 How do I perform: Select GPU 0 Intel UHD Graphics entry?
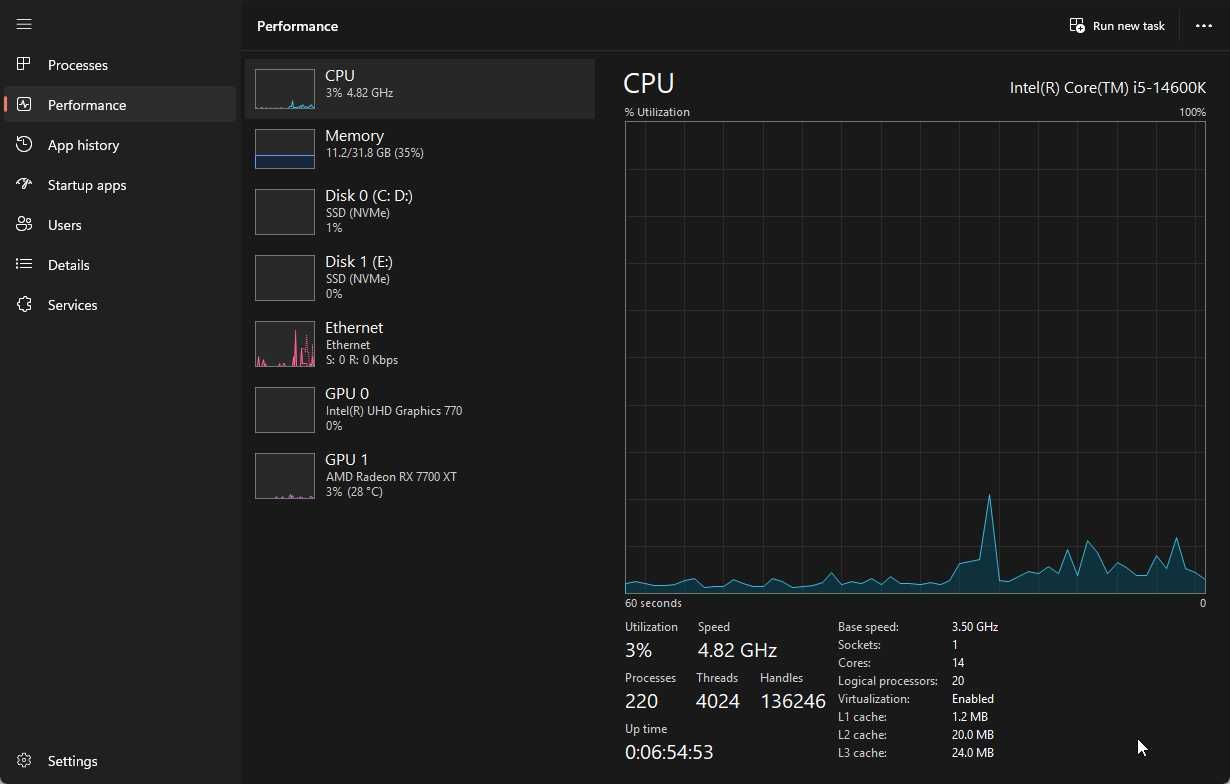point(420,410)
